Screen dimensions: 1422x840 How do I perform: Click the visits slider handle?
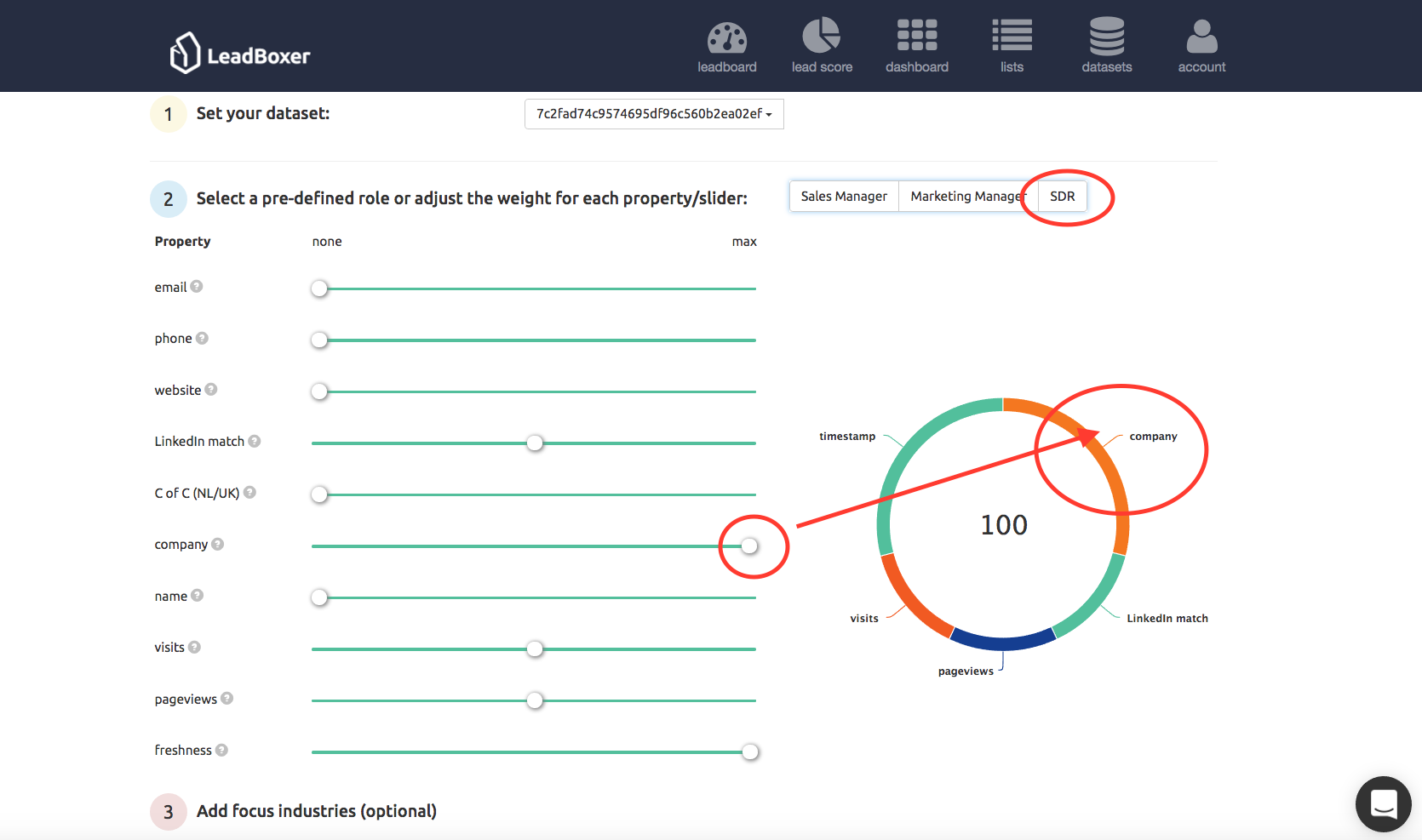(535, 649)
